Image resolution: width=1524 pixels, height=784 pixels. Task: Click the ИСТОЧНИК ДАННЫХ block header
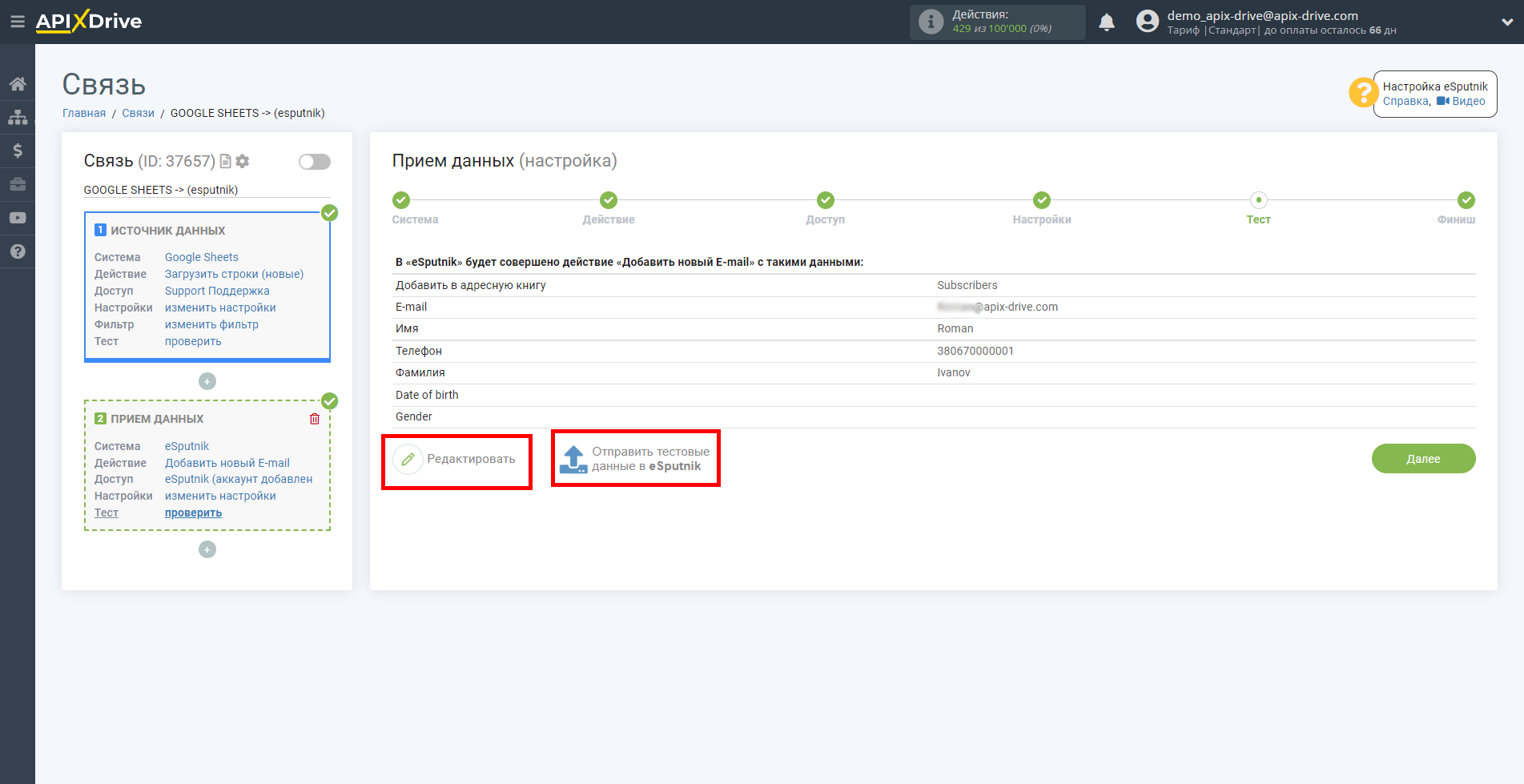(x=167, y=231)
